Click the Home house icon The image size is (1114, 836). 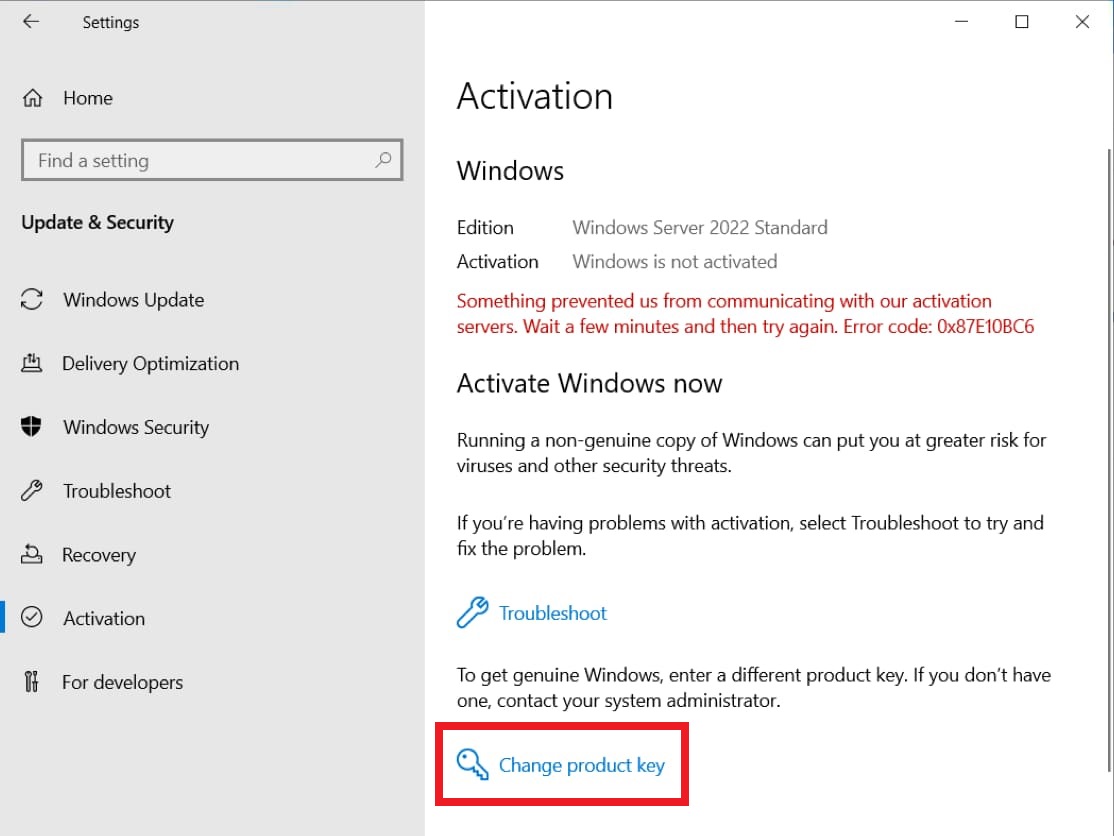[x=33, y=98]
